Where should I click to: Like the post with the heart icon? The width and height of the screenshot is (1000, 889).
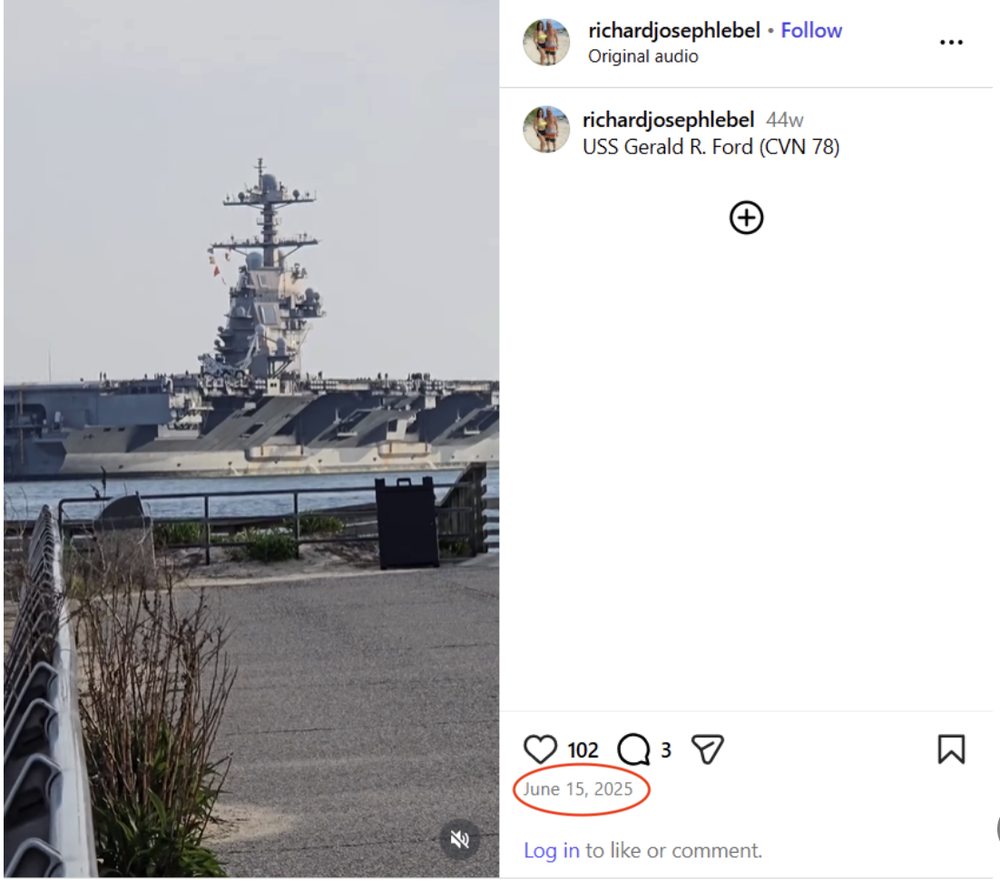click(x=540, y=749)
